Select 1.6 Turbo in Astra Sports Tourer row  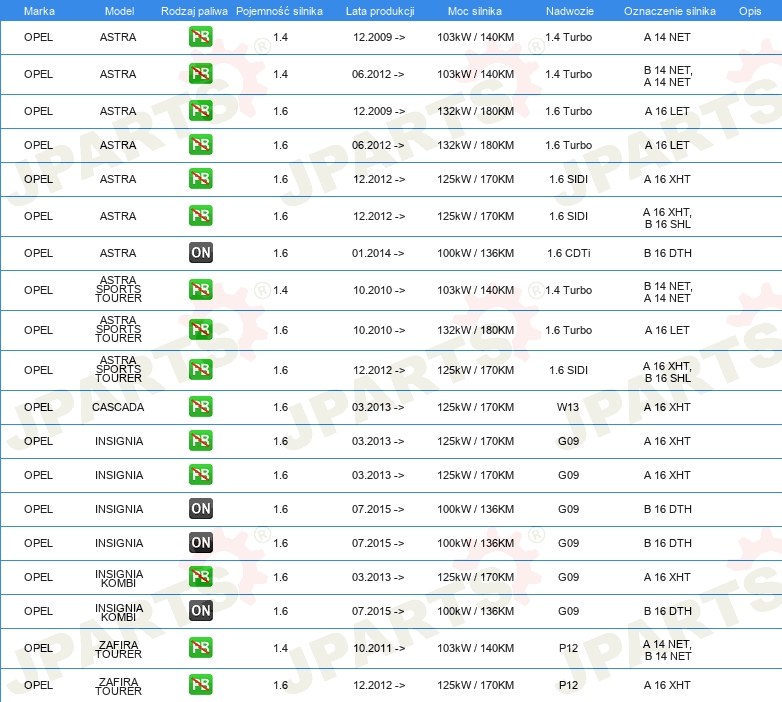(x=569, y=330)
